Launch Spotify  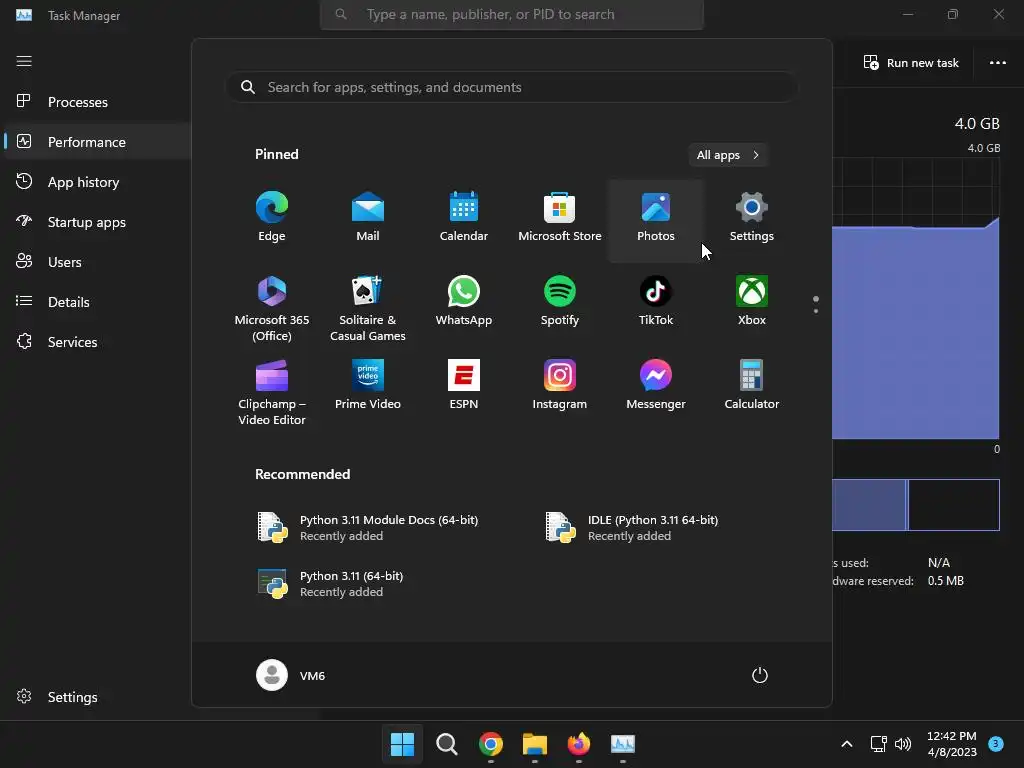(560, 302)
